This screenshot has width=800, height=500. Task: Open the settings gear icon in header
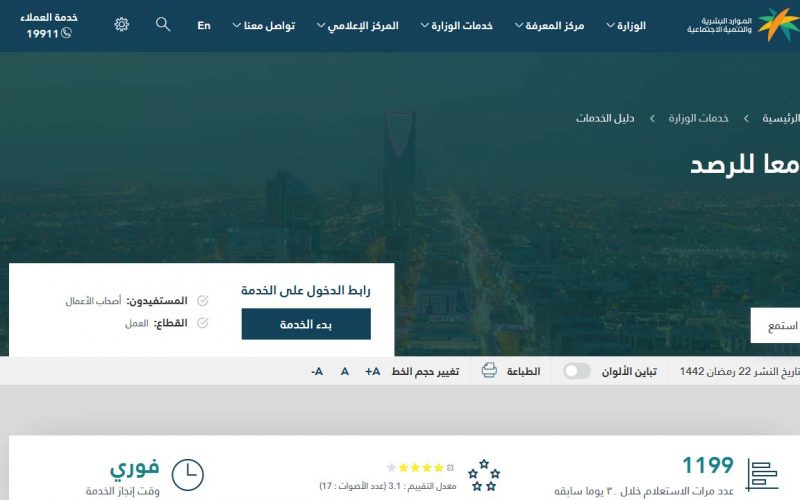121,24
